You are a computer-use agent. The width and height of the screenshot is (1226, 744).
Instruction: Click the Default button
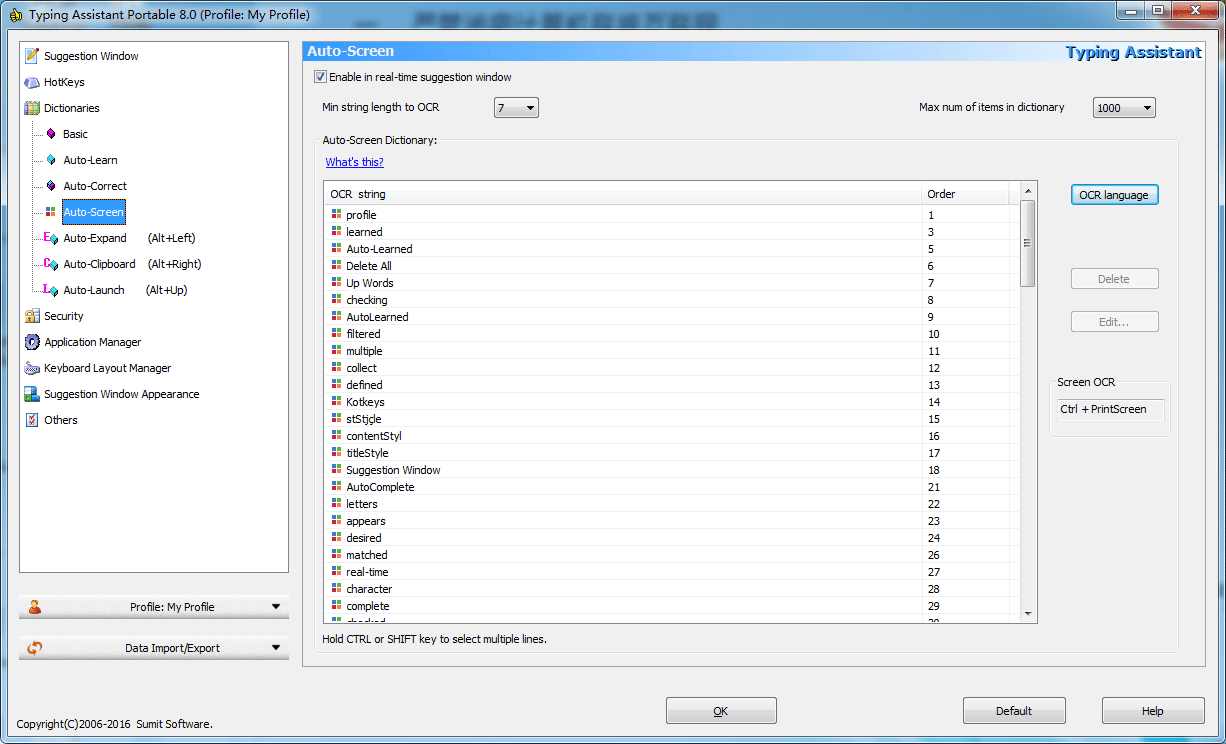click(1014, 711)
